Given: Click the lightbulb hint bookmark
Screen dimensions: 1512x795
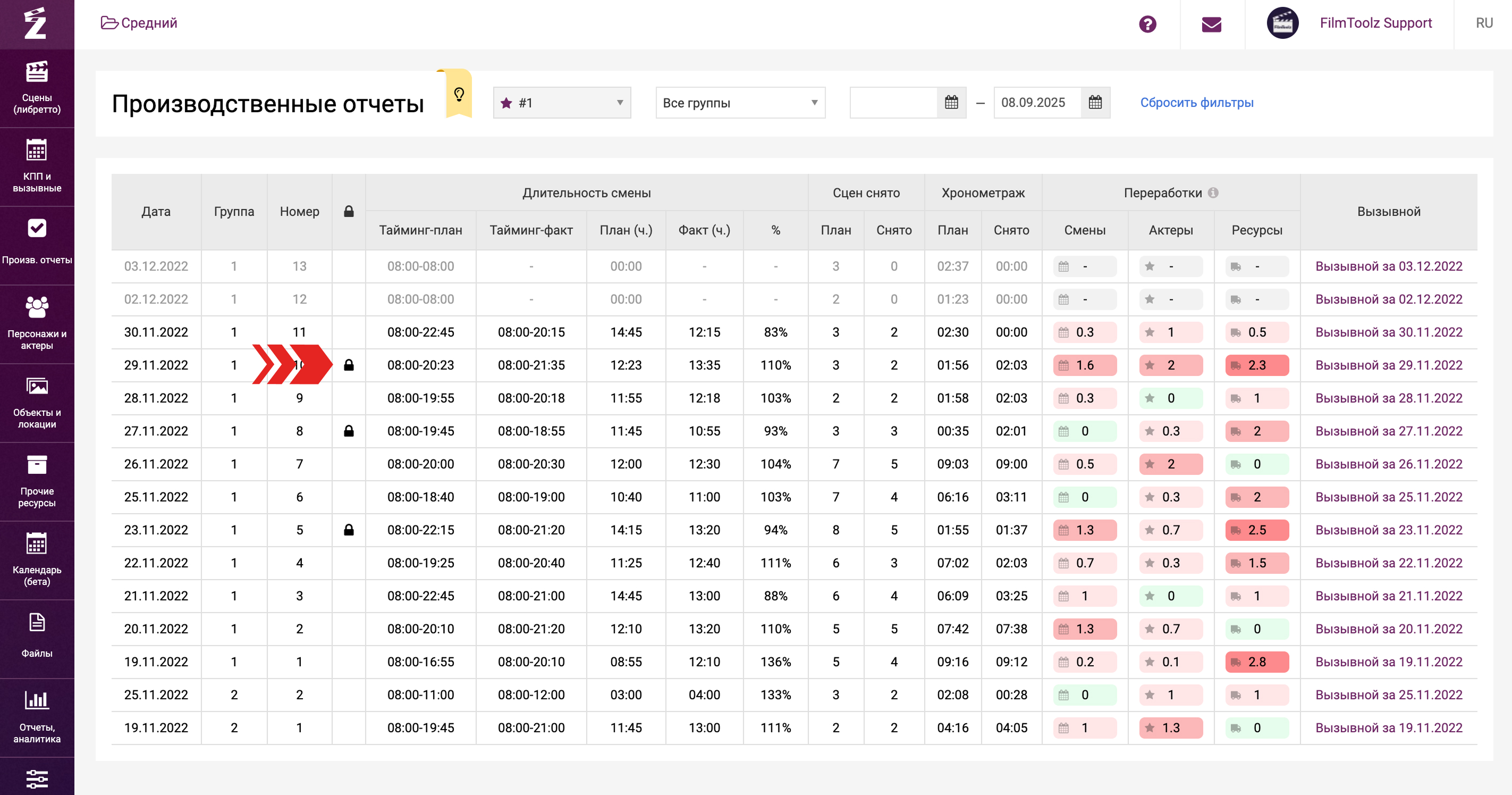Looking at the screenshot, I should pyautogui.click(x=459, y=94).
